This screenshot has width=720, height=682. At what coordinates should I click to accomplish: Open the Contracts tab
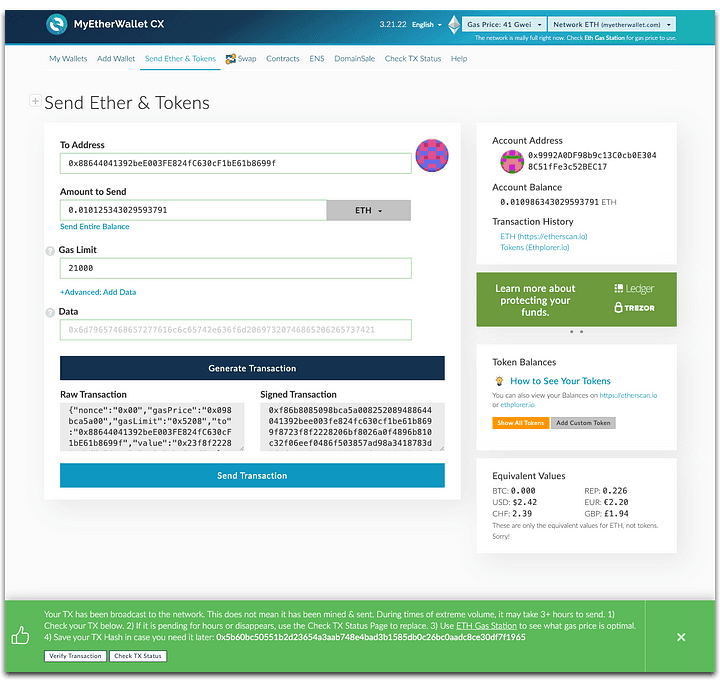[282, 59]
